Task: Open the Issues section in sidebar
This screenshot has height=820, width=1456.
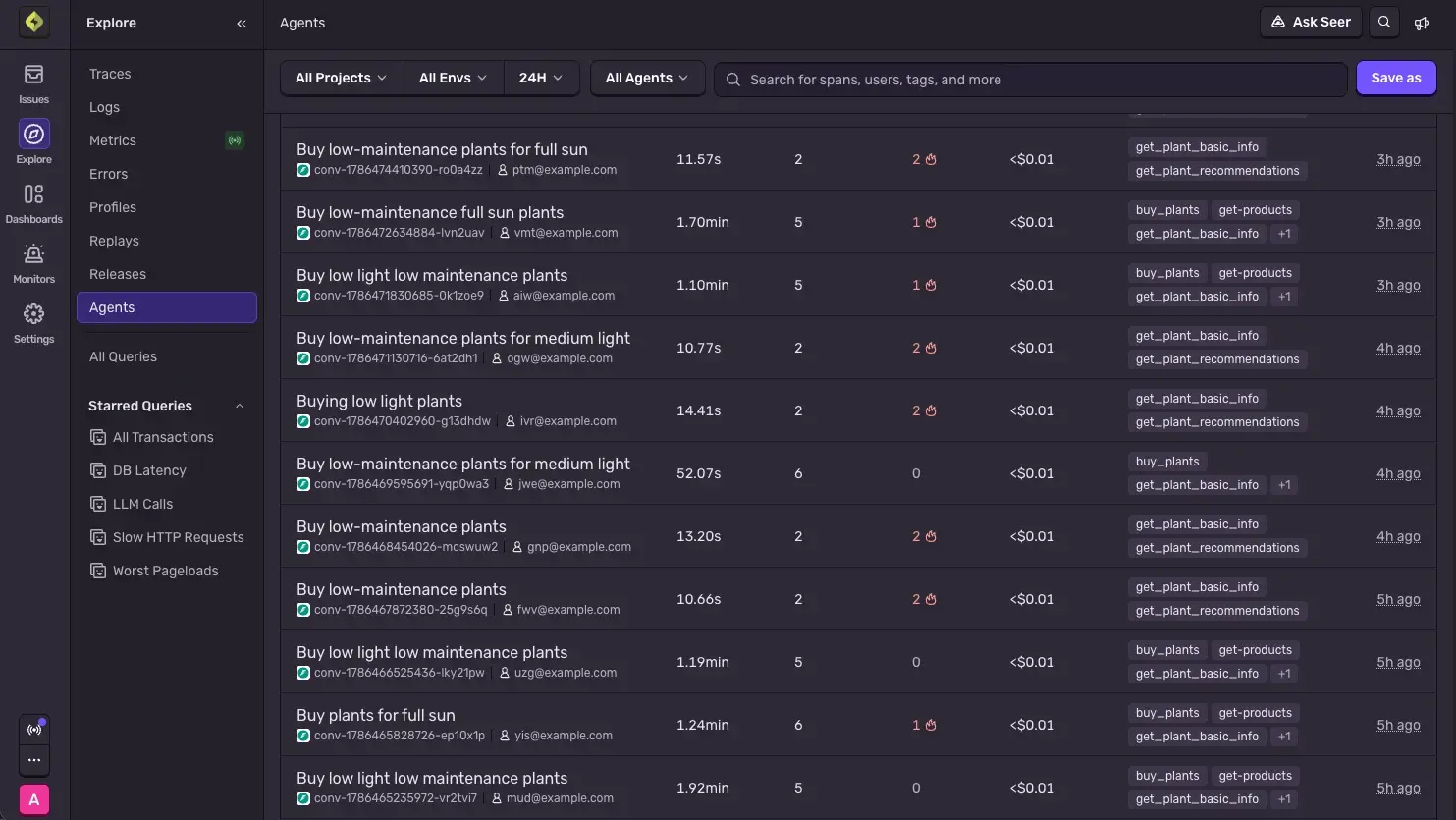Action: pyautogui.click(x=34, y=83)
